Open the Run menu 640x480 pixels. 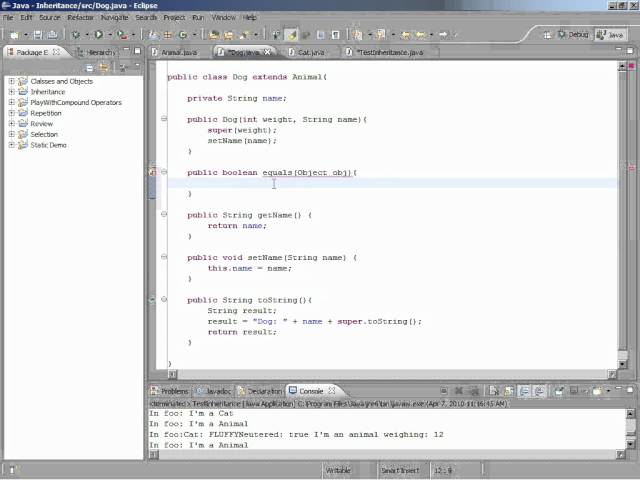(x=198, y=18)
